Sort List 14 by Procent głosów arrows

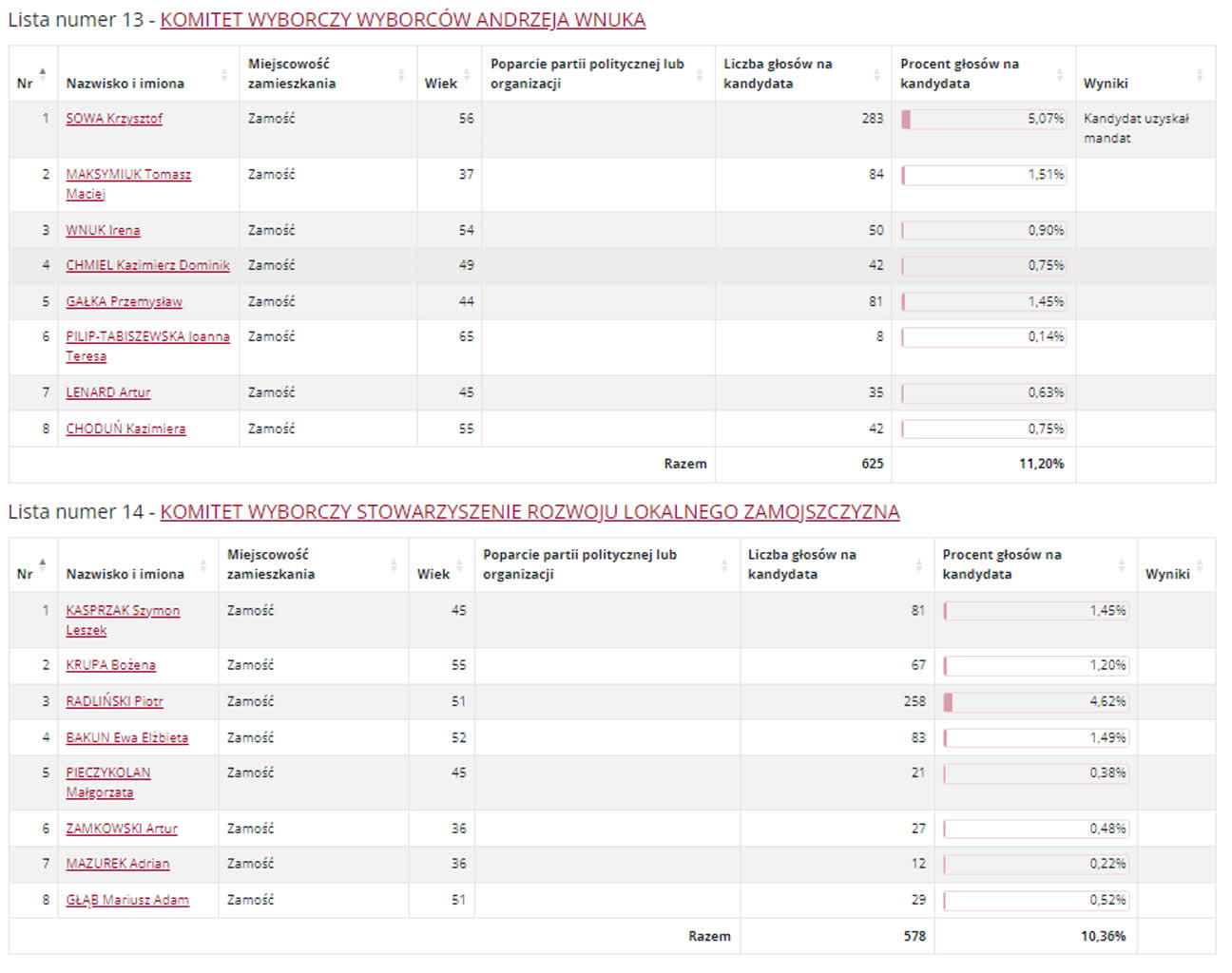(x=1122, y=565)
